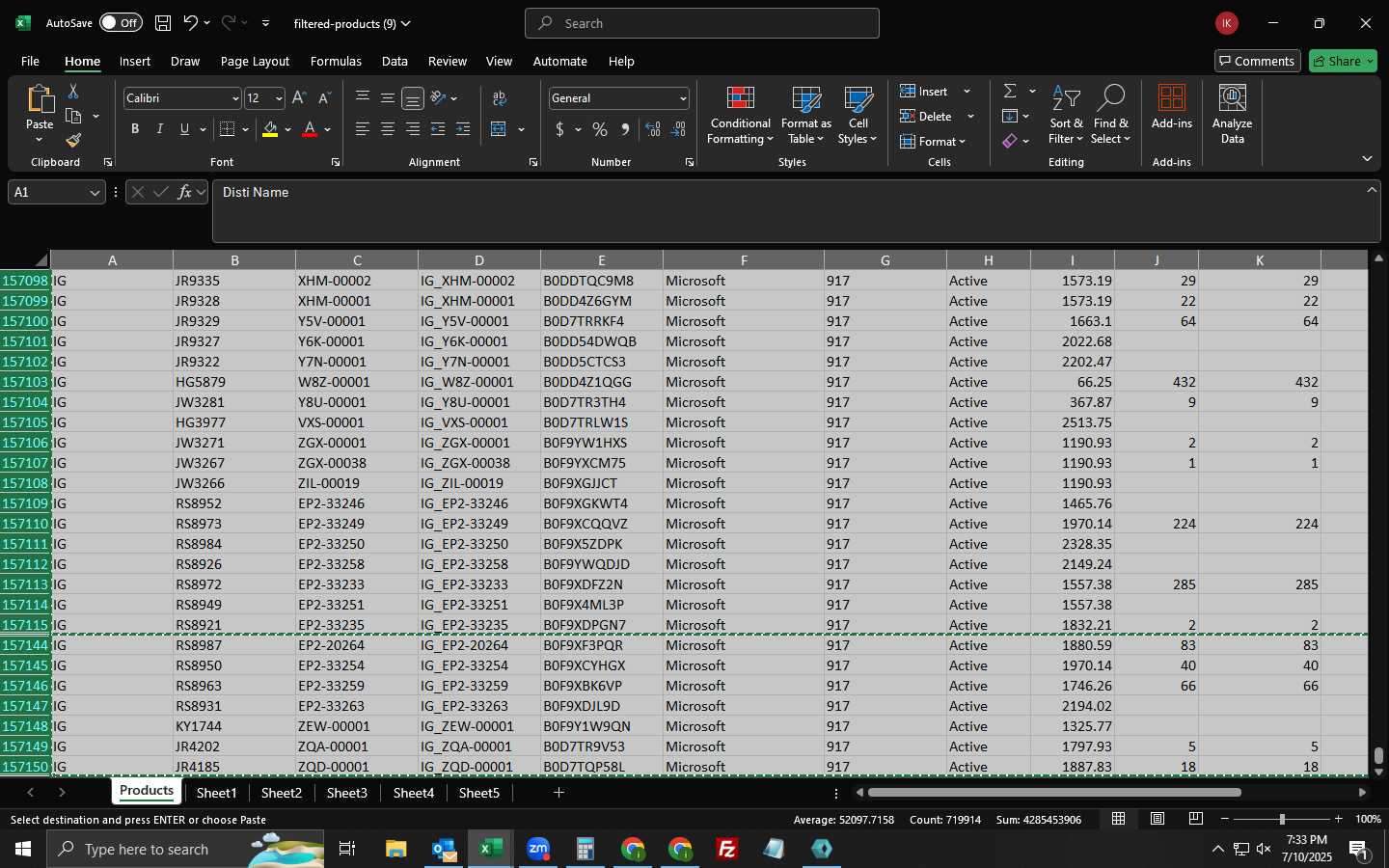Image resolution: width=1389 pixels, height=868 pixels.
Task: Open Sort & Filter menu
Action: [1066, 116]
